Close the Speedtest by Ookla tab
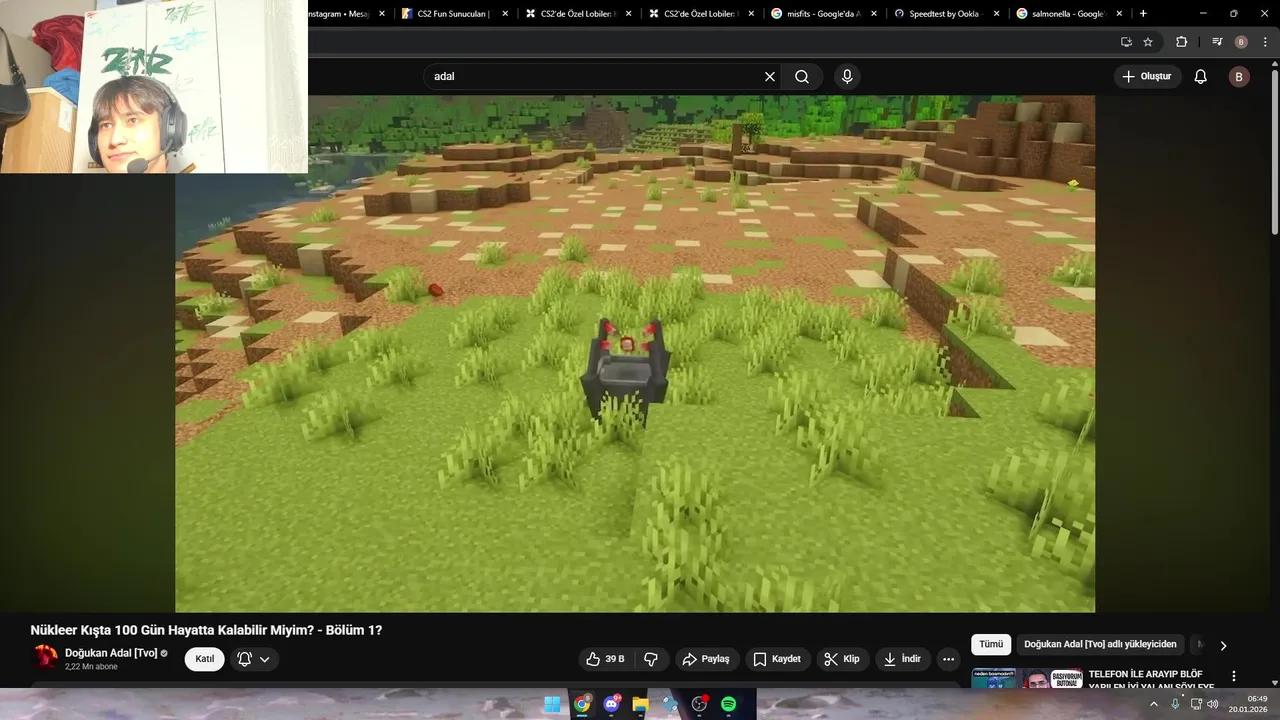This screenshot has width=1280, height=720. click(996, 14)
